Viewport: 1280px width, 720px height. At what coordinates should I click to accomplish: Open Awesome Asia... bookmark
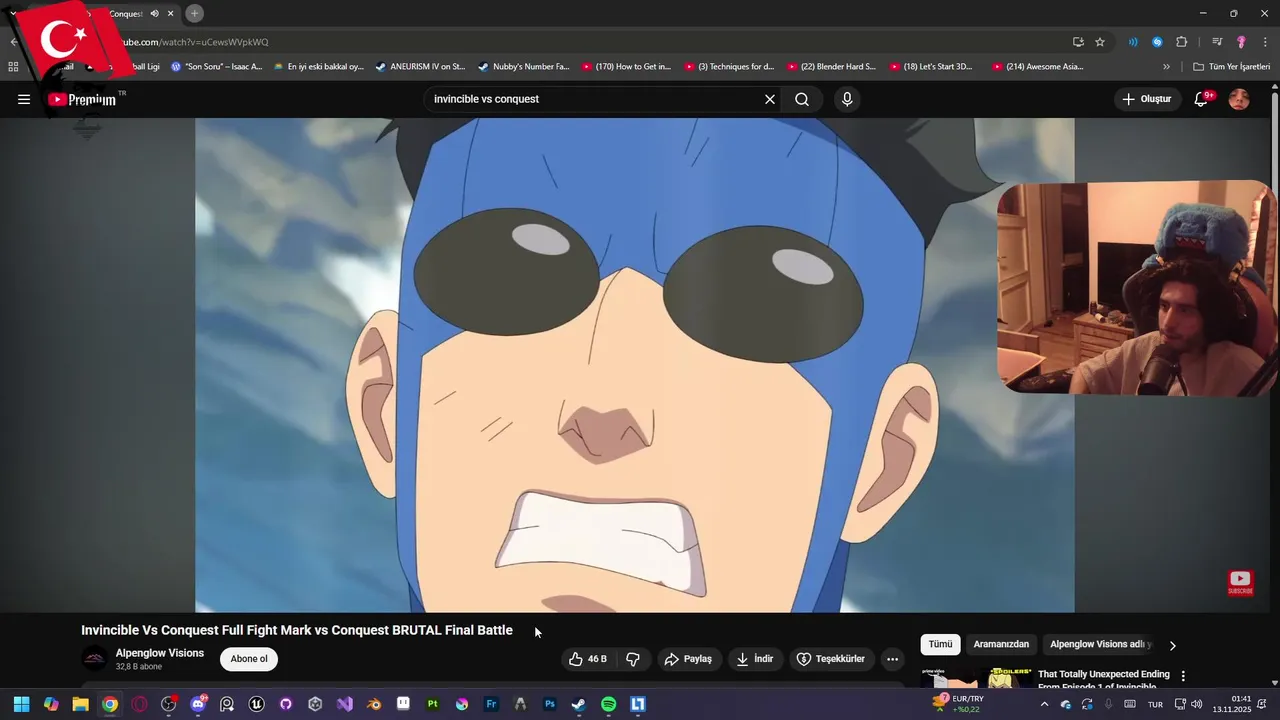point(1038,67)
